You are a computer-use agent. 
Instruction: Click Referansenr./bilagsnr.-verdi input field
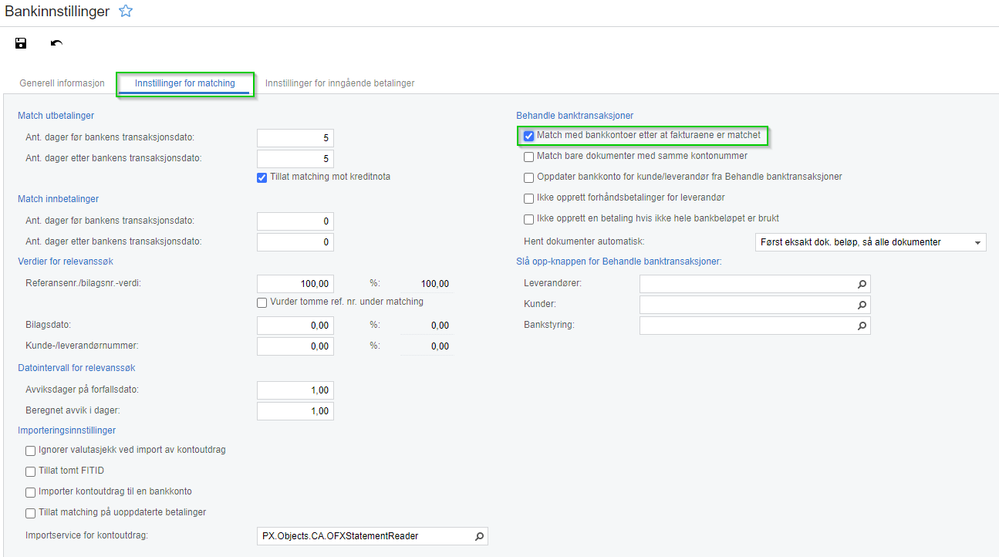pyautogui.click(x=295, y=284)
